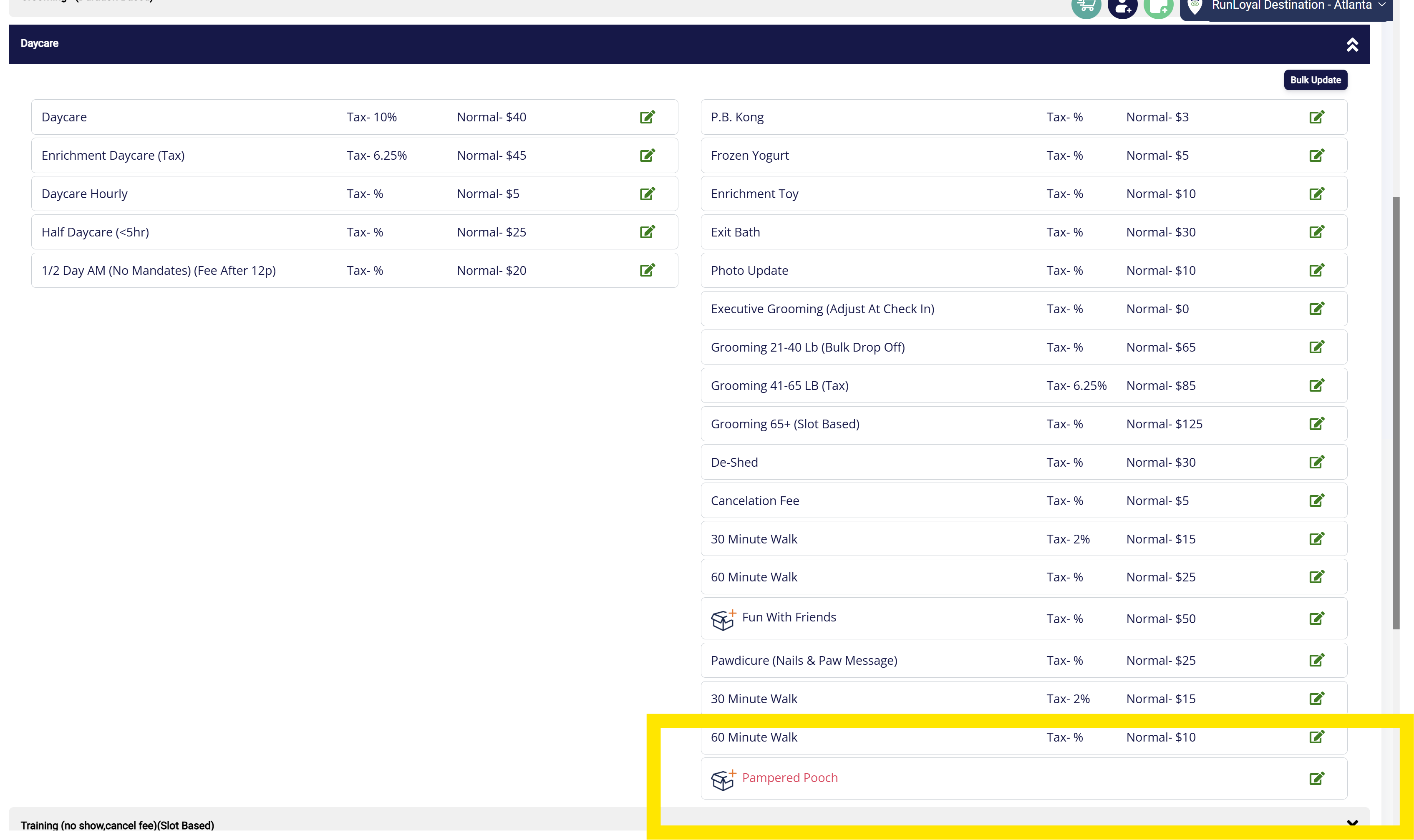Edit the Daycare service pricing

point(647,117)
